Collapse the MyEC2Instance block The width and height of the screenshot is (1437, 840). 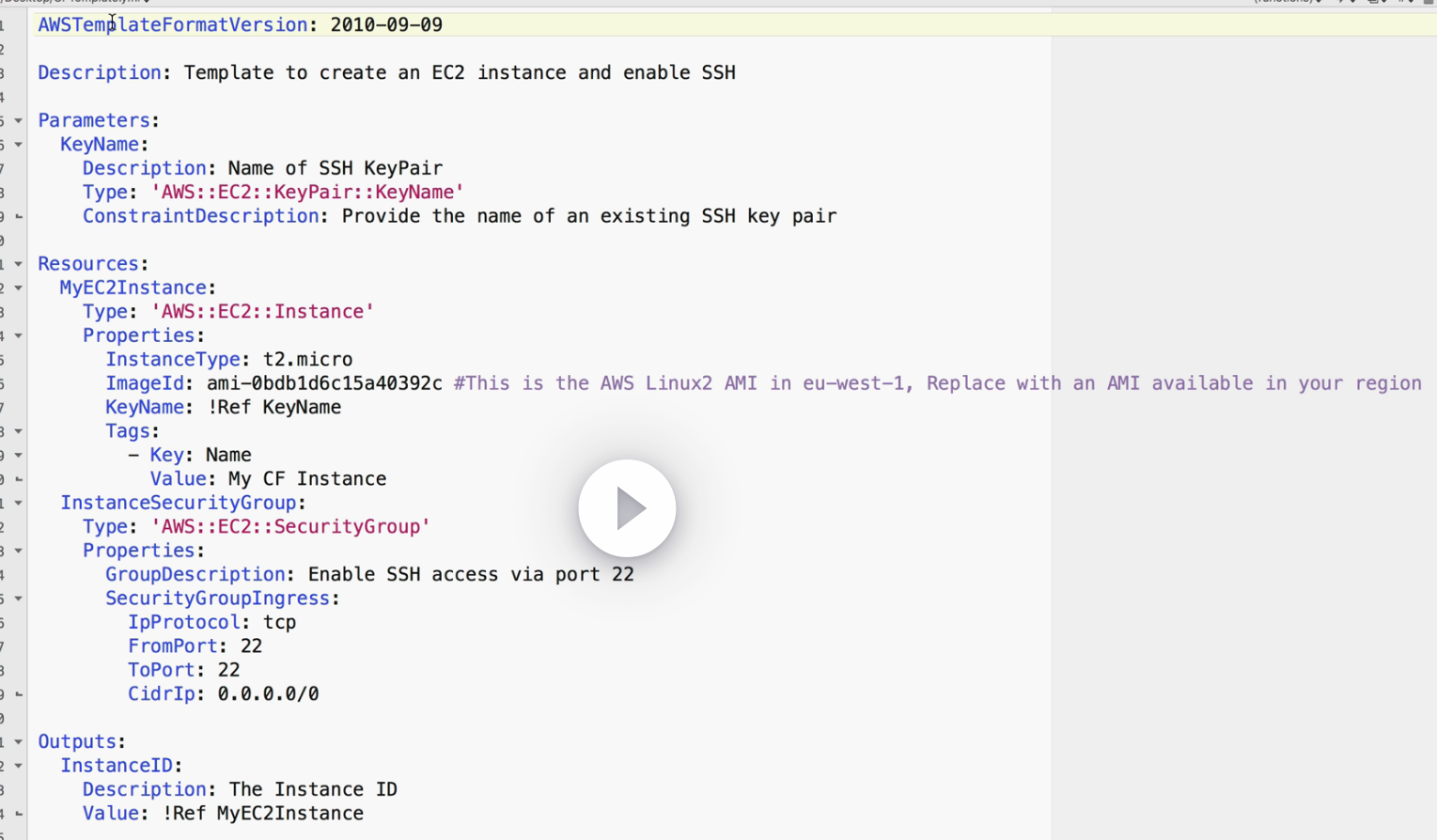pyautogui.click(x=18, y=288)
